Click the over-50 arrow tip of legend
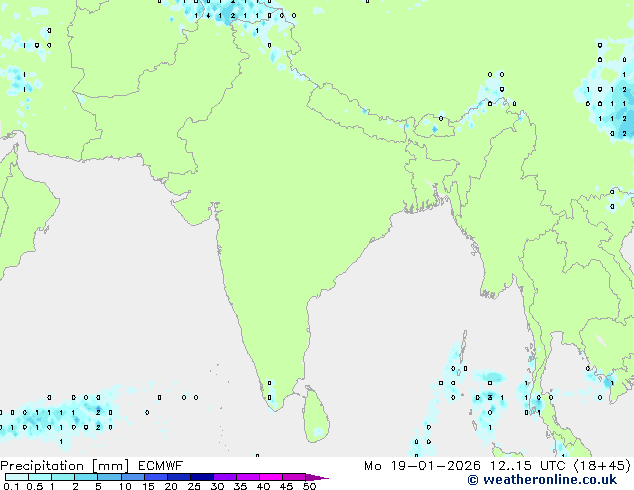634x490 pixels. click(317, 477)
